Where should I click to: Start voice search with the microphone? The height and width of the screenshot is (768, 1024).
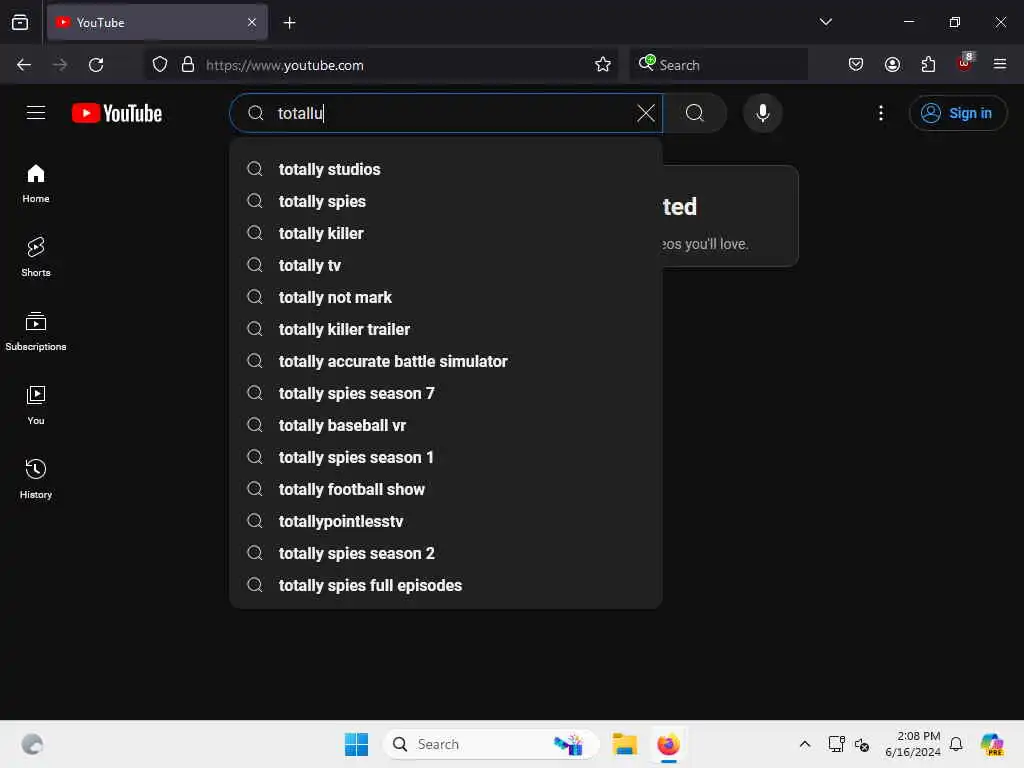click(x=762, y=113)
